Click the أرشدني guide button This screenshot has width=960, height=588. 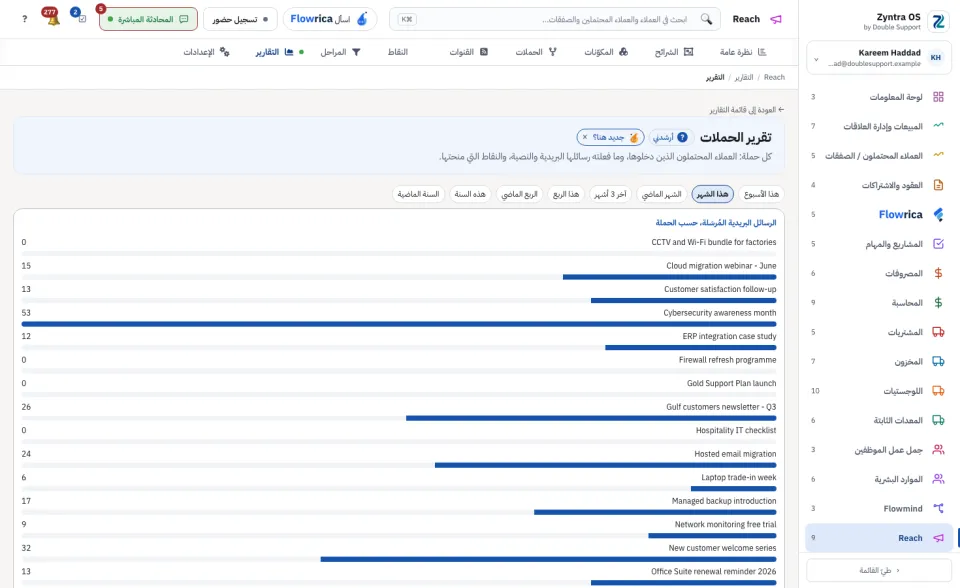[x=669, y=137]
